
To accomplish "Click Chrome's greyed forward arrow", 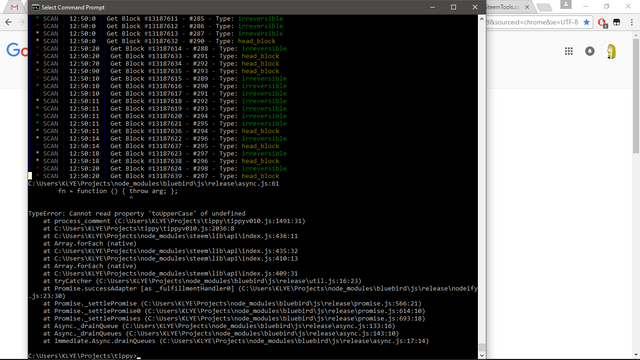I will (x=22, y=22).
